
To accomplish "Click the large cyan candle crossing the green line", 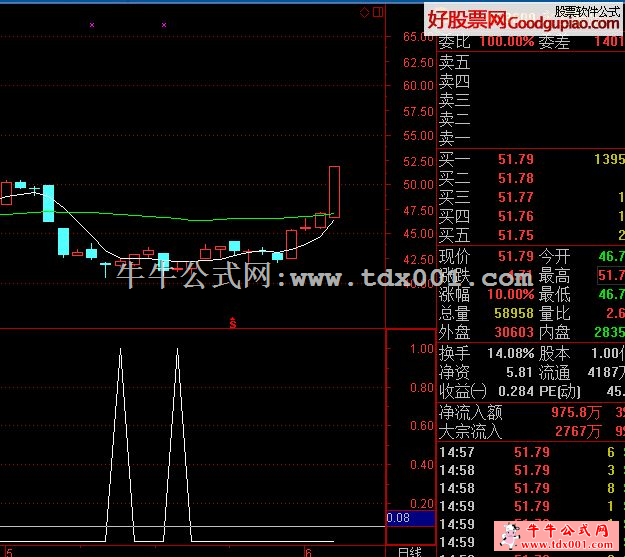I will (49, 203).
